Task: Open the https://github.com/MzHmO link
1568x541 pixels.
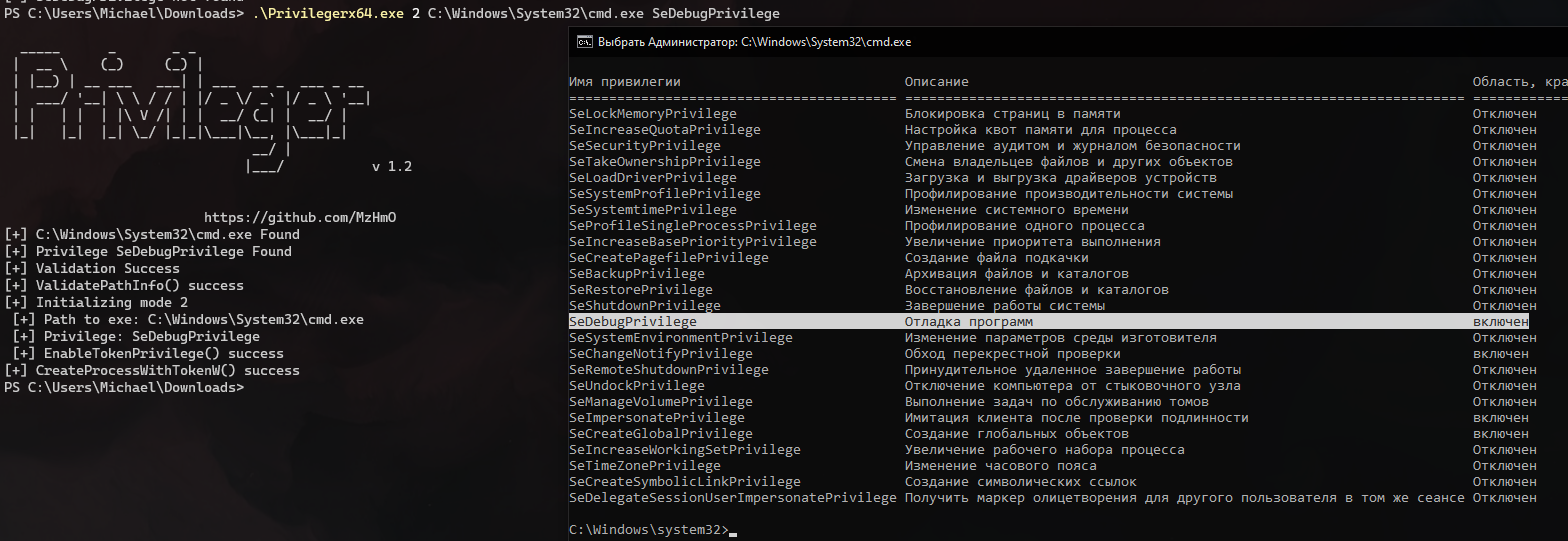Action: click(x=300, y=218)
